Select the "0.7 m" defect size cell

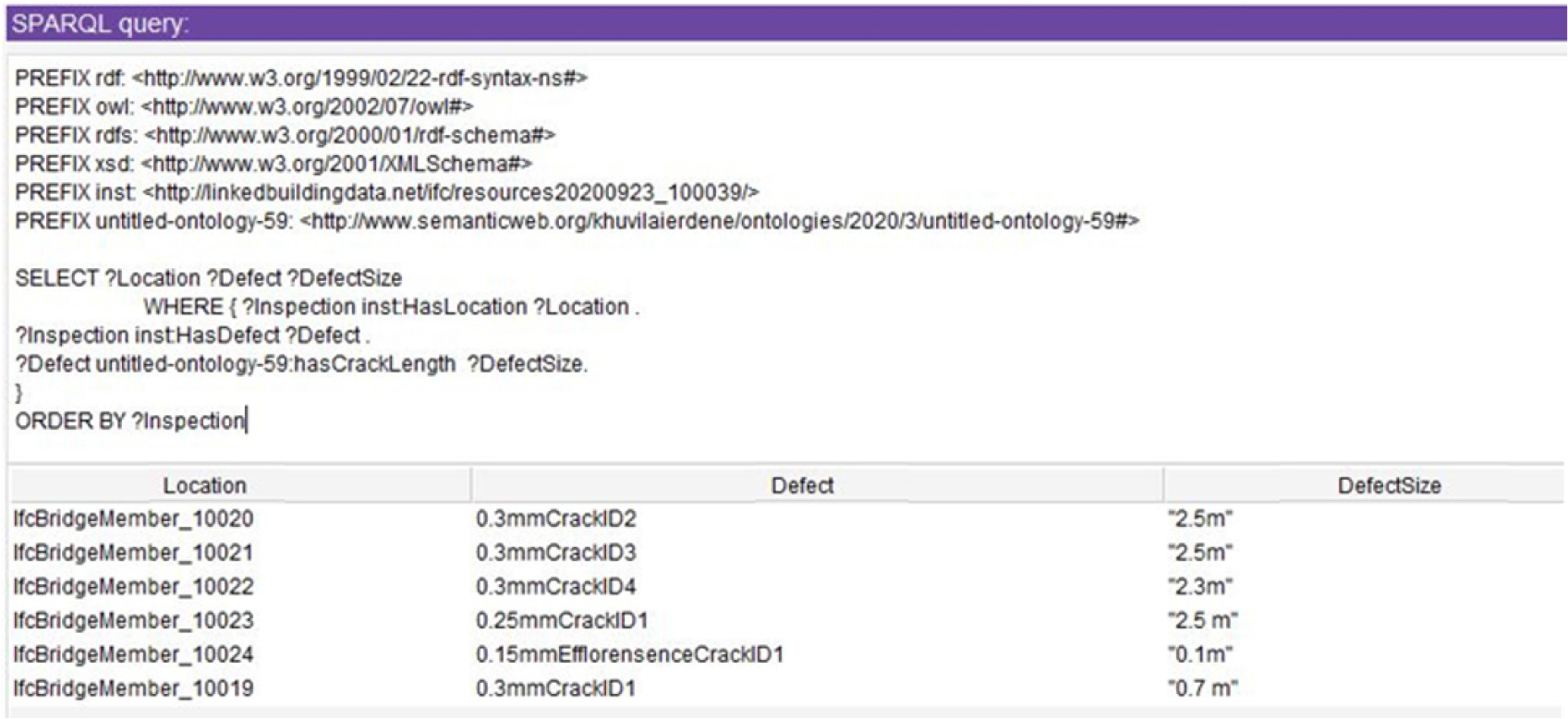pos(1202,689)
